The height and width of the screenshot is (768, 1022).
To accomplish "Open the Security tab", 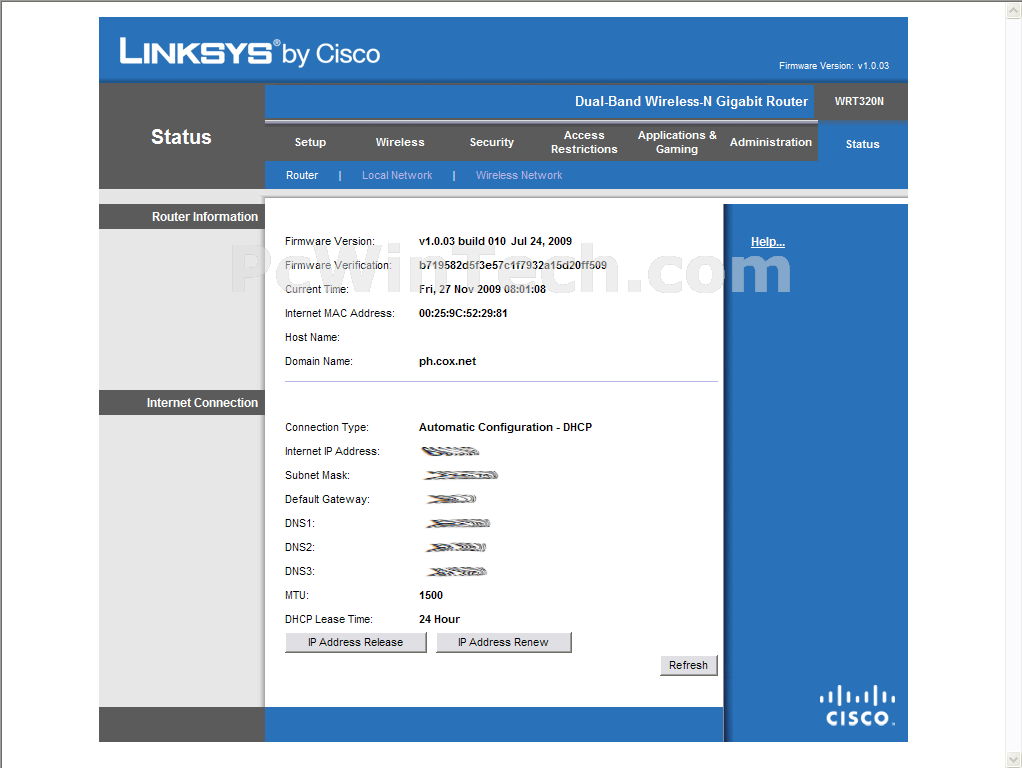I will tap(491, 142).
